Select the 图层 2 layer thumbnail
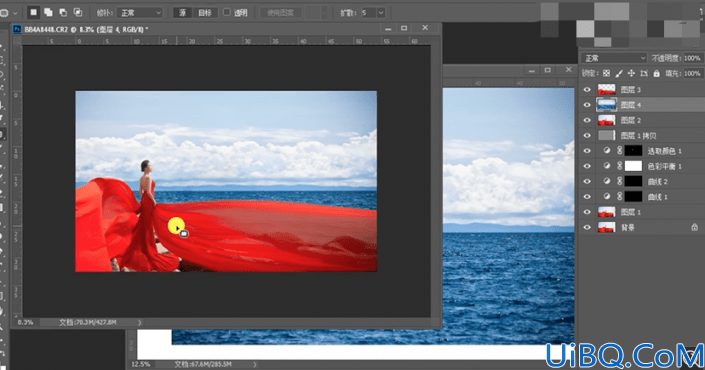 point(606,120)
